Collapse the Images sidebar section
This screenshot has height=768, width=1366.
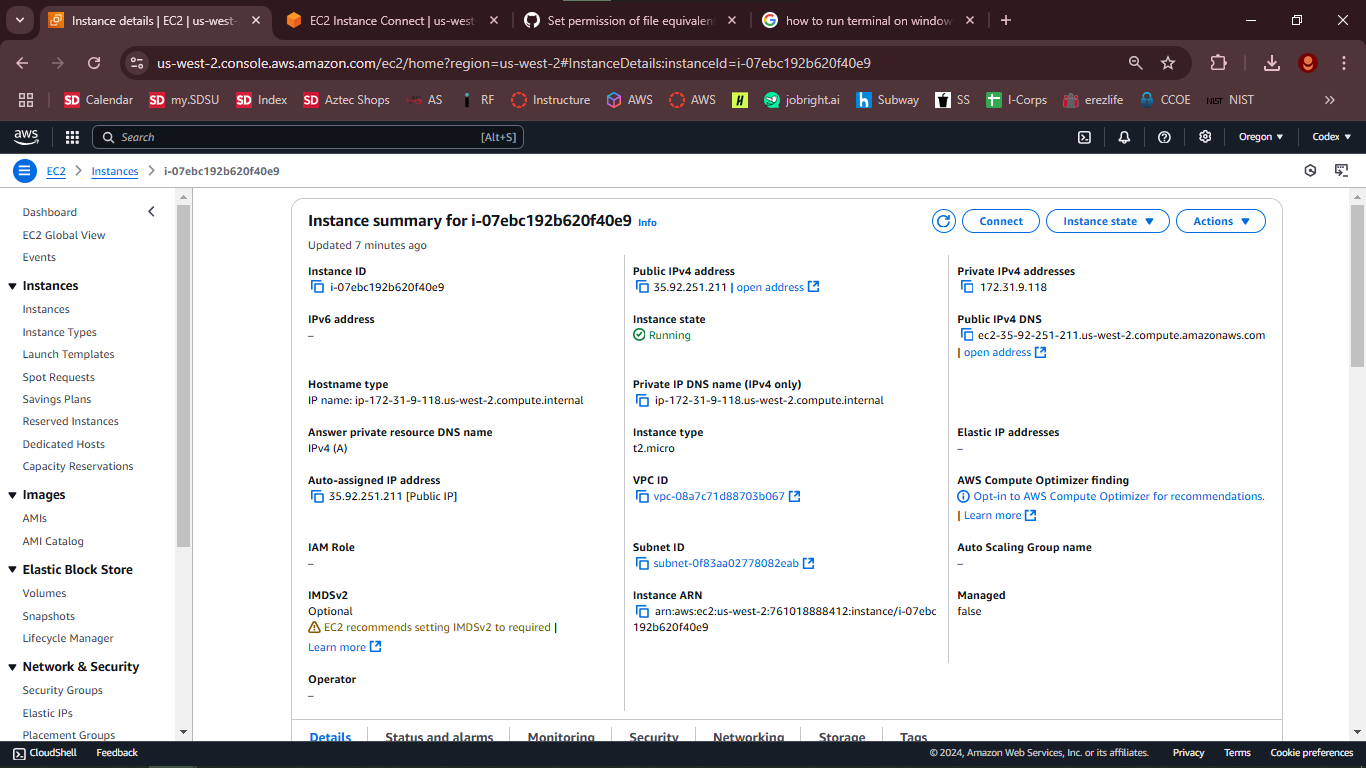click(13, 495)
